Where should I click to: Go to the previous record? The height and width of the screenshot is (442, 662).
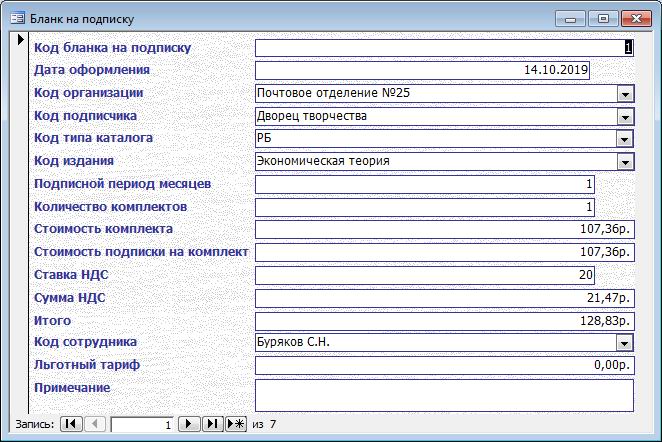click(x=95, y=424)
